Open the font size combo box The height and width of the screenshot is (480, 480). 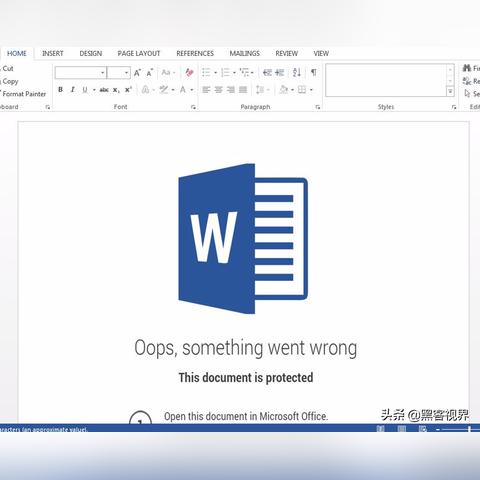(x=119, y=72)
